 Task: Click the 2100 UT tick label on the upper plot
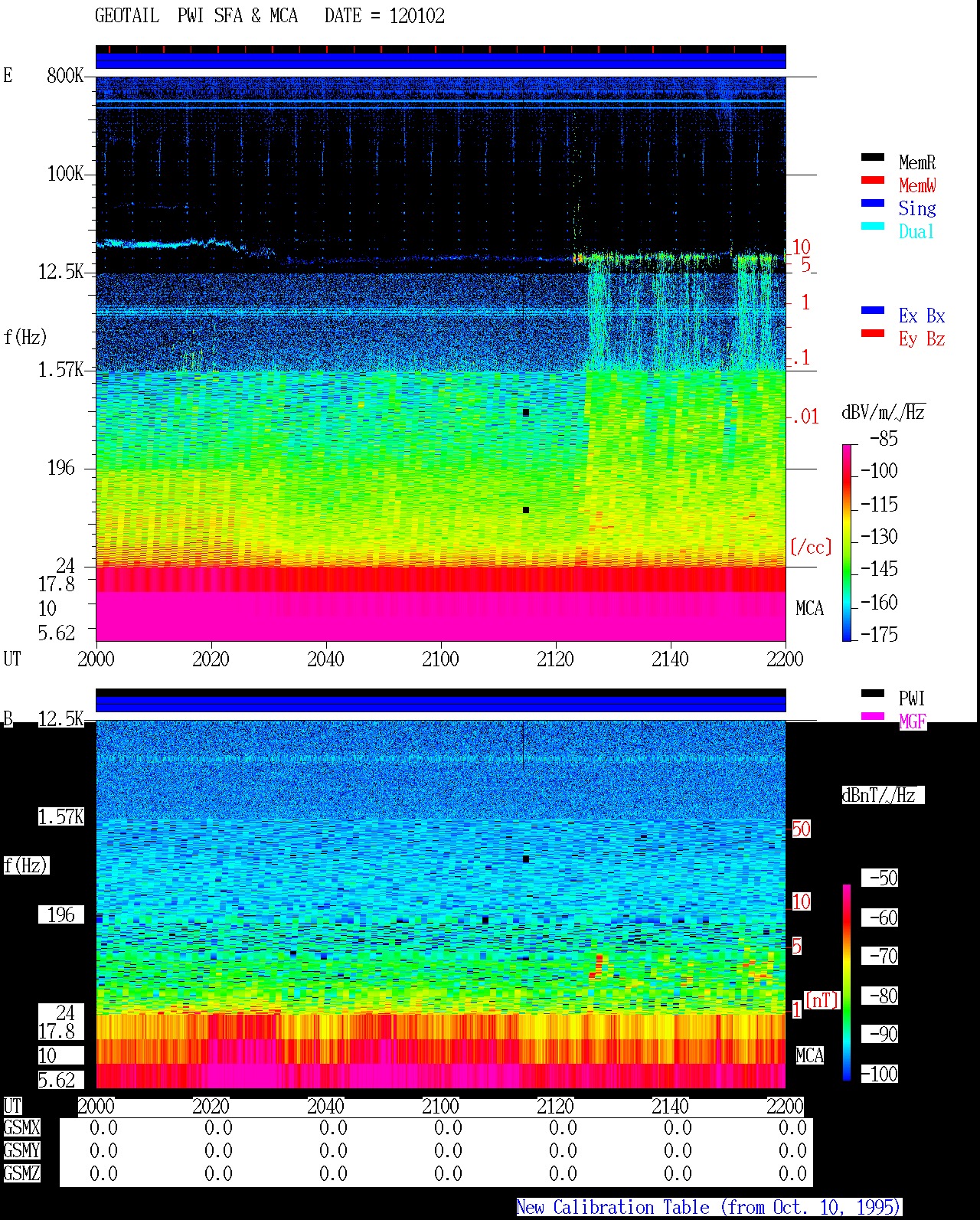tap(440, 659)
